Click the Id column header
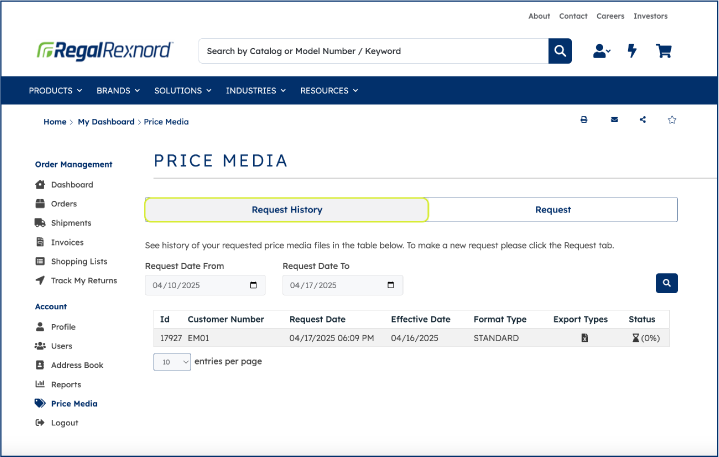This screenshot has height=457, width=719. [x=165, y=319]
